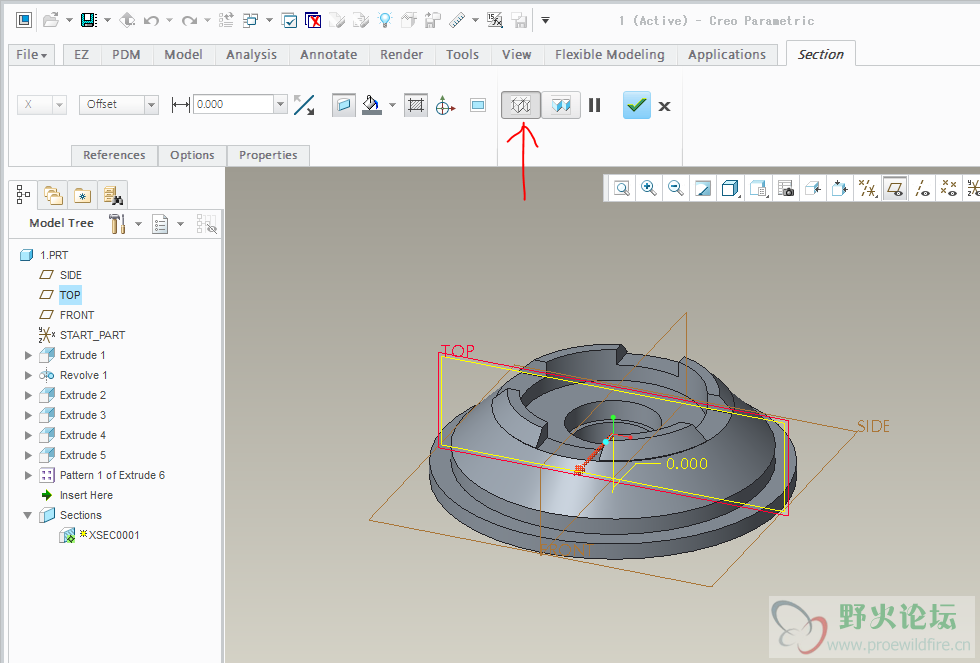Toggle cap surface of the section
This screenshot has height=663, width=980.
pos(343,105)
